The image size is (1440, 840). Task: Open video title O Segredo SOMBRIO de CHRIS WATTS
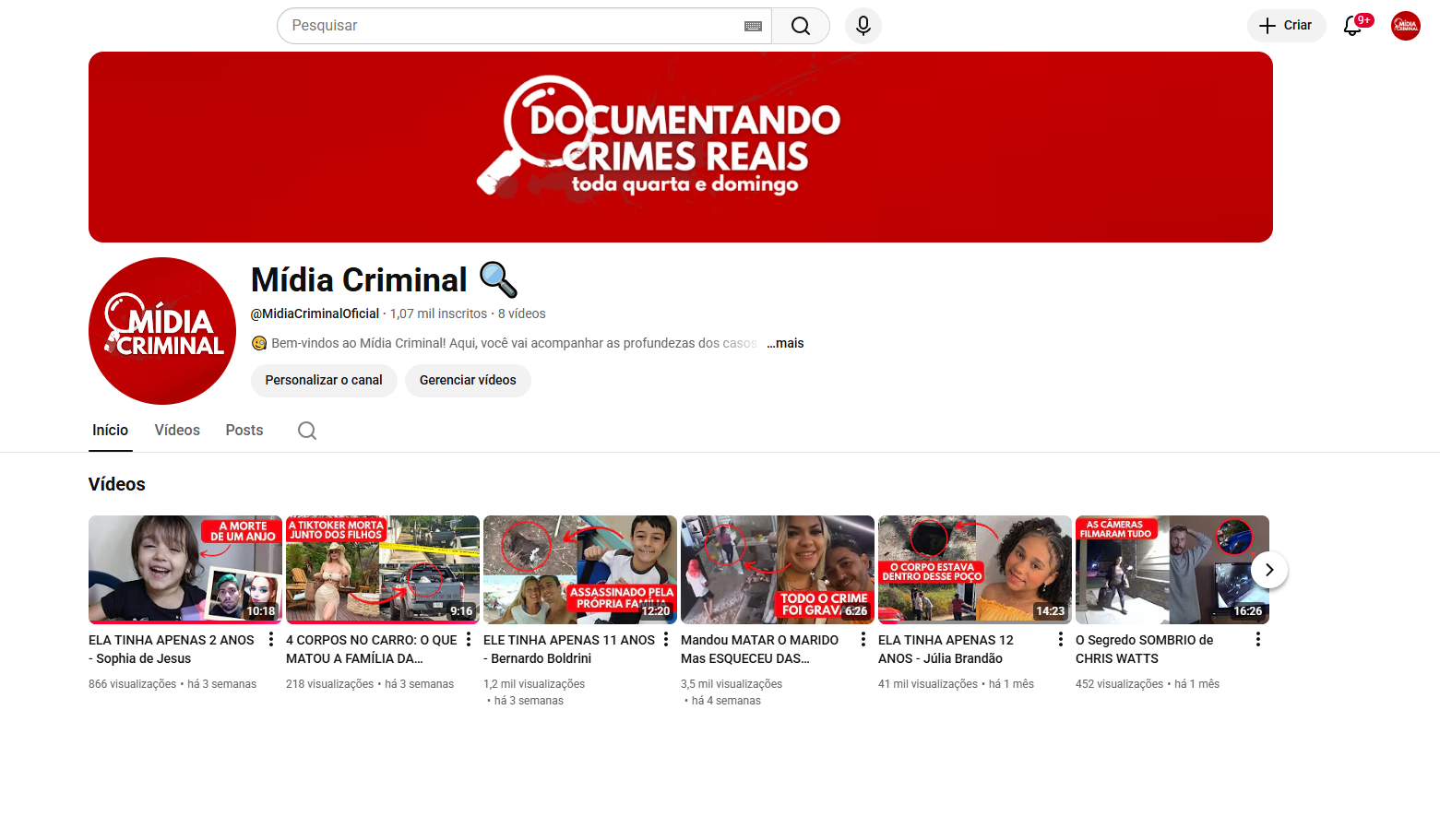(1145, 649)
